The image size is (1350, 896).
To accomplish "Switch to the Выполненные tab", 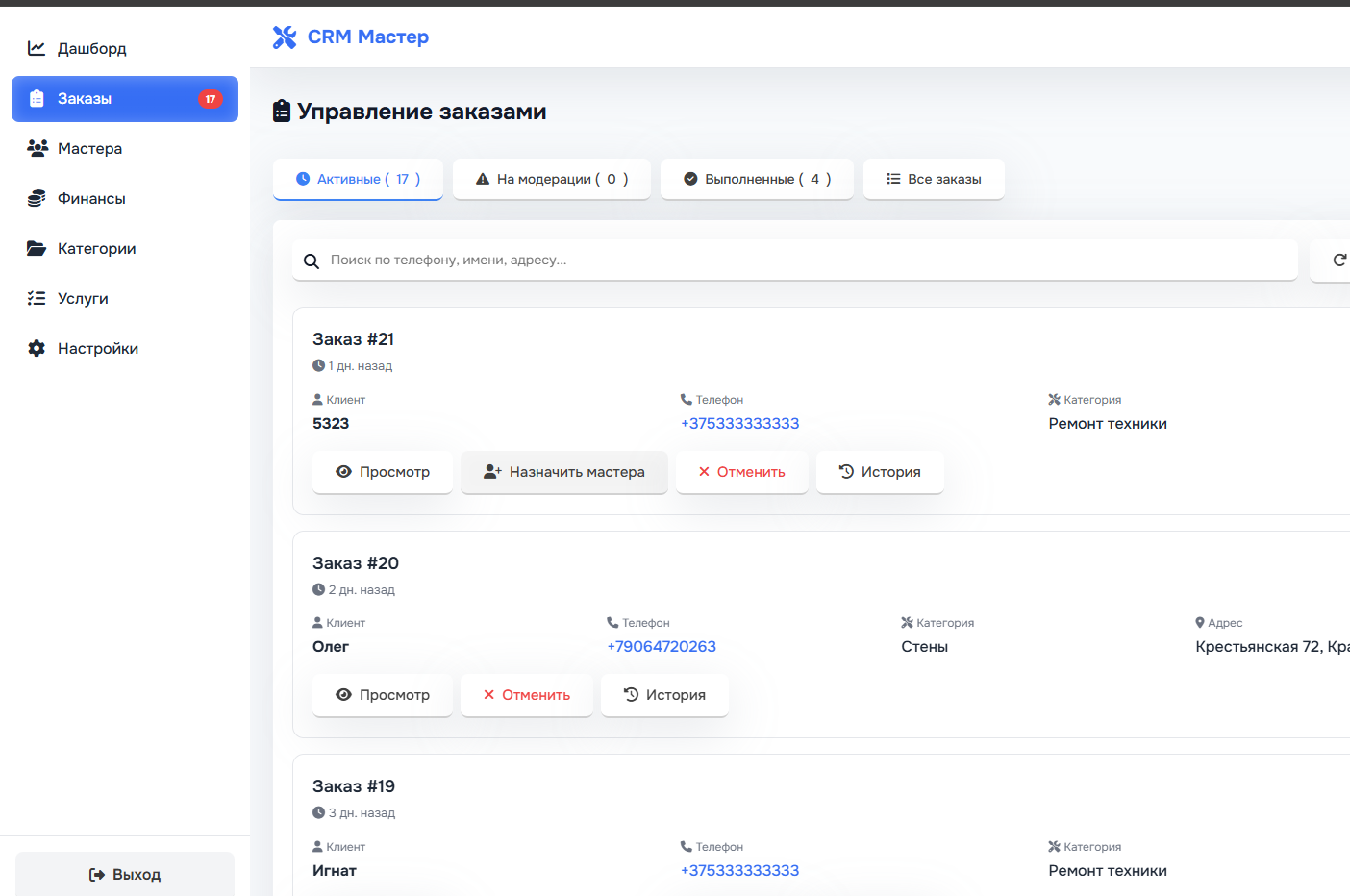I will click(757, 179).
